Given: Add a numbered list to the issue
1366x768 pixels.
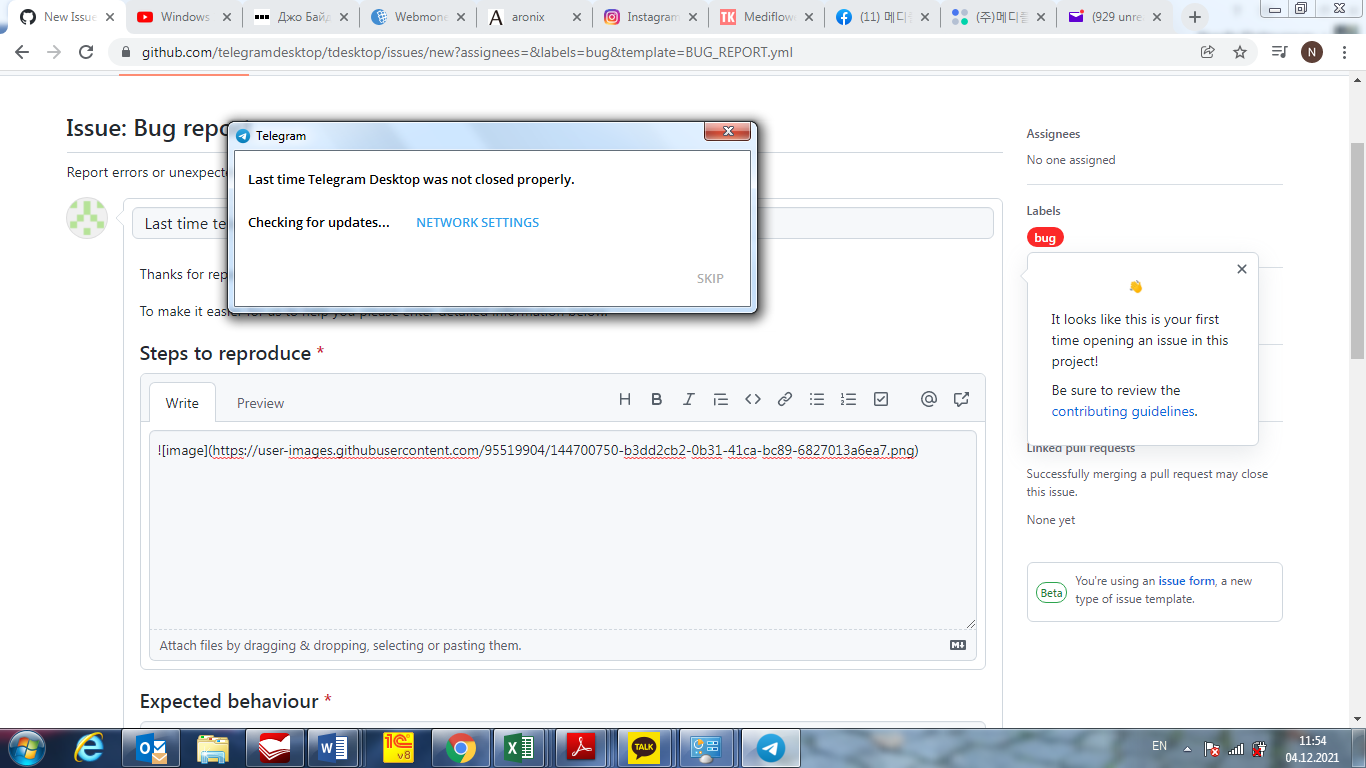Looking at the screenshot, I should [849, 398].
